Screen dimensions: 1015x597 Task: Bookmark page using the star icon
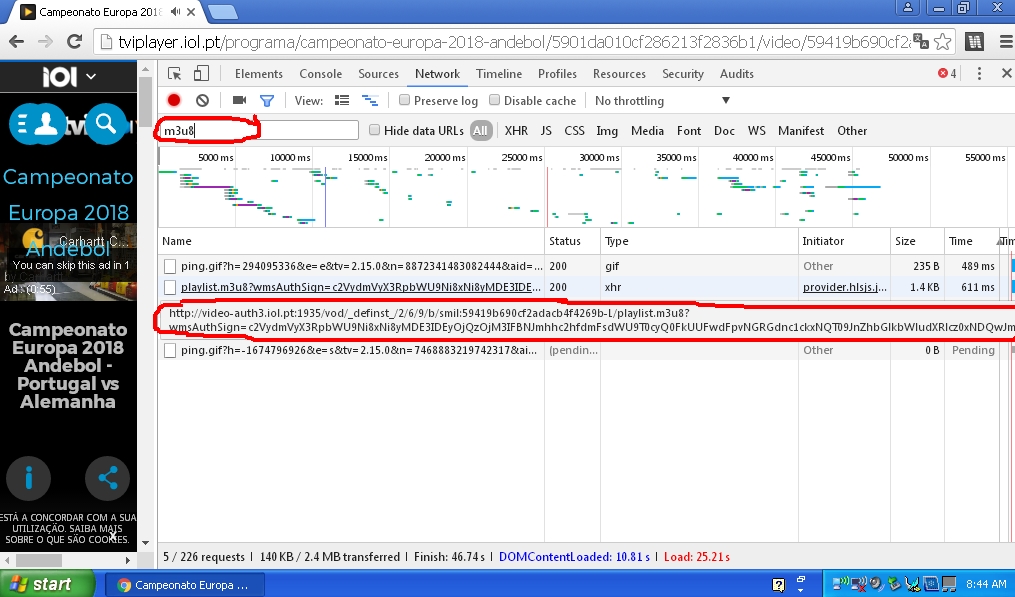(942, 42)
